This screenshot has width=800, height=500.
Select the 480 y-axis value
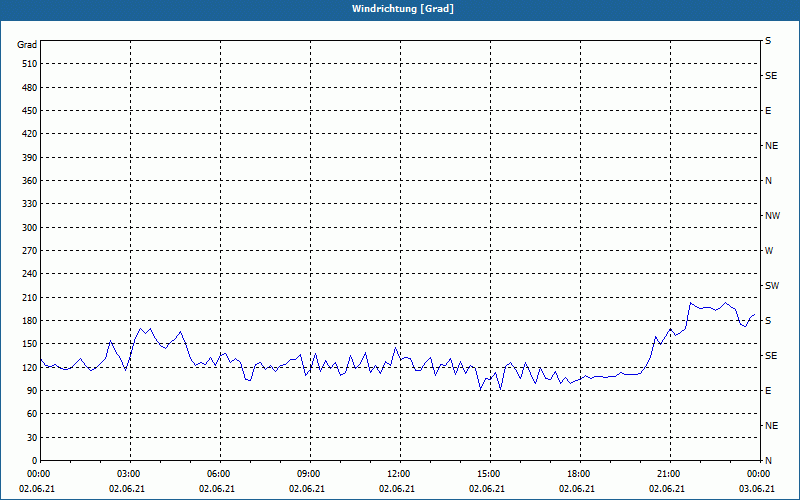click(x=30, y=88)
